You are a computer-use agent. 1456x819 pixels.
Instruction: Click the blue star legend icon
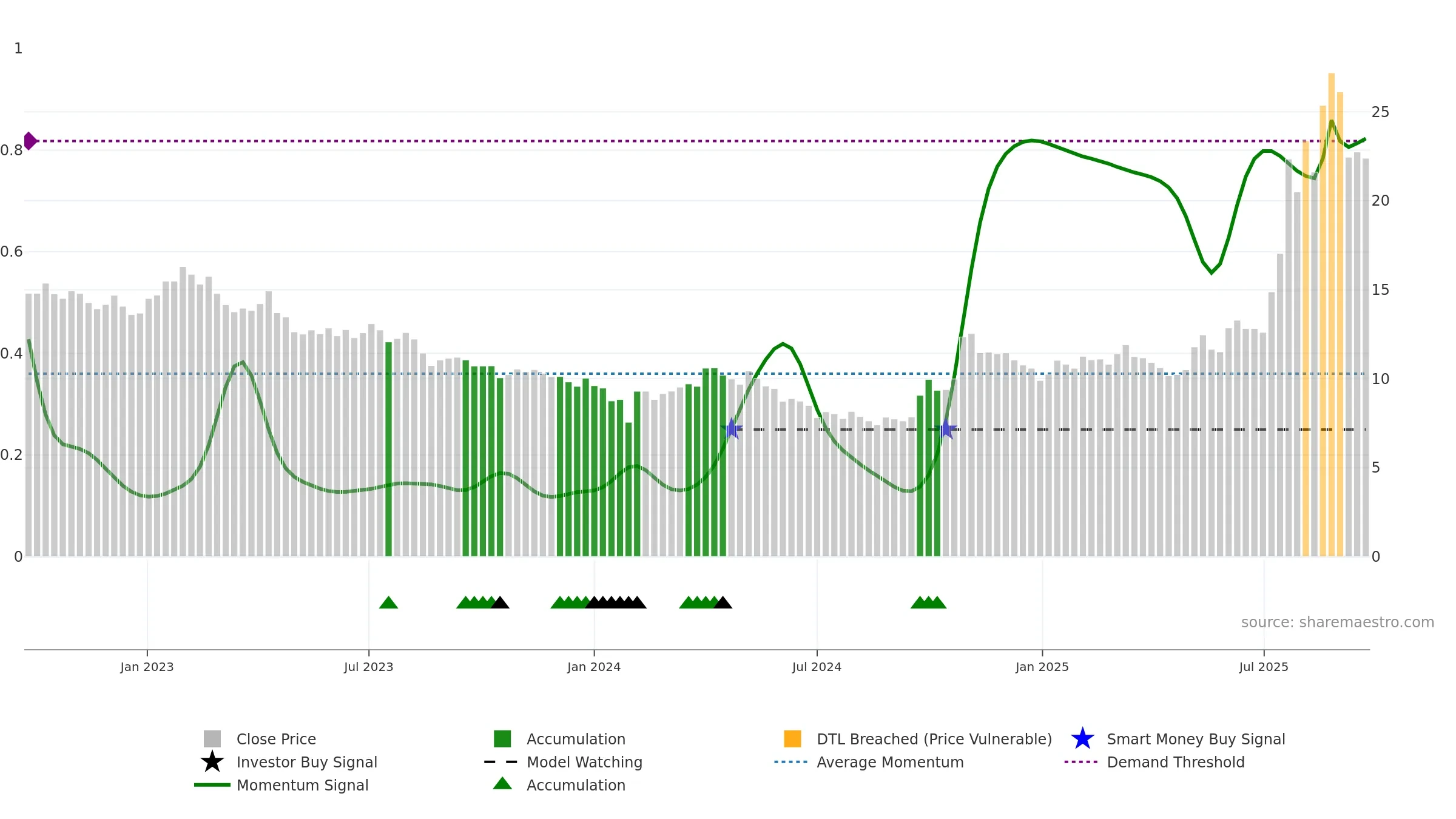[x=1082, y=739]
